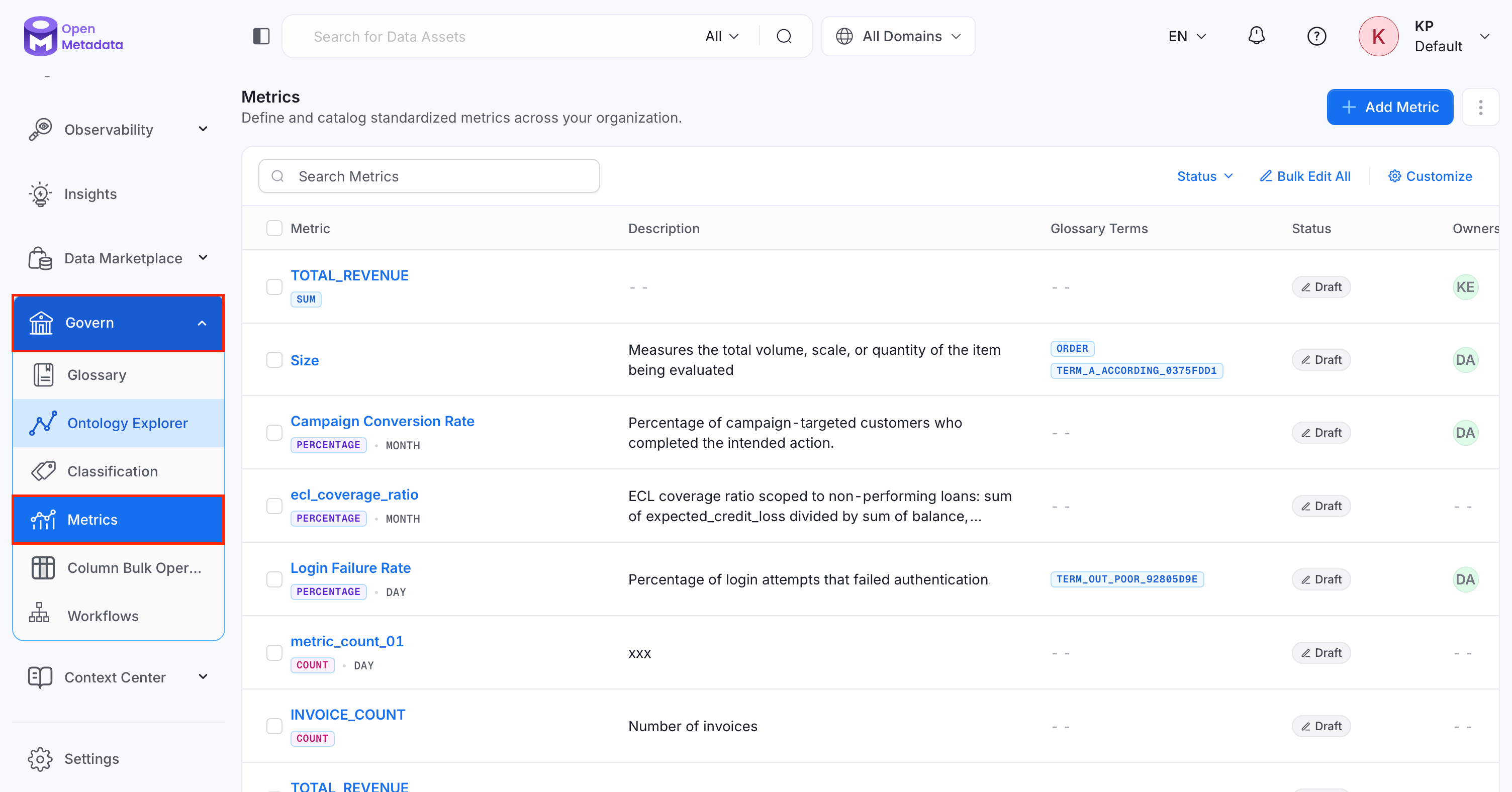Viewport: 1512px width, 792px height.
Task: Click the Column Bulk Operations grid icon
Action: pos(43,568)
